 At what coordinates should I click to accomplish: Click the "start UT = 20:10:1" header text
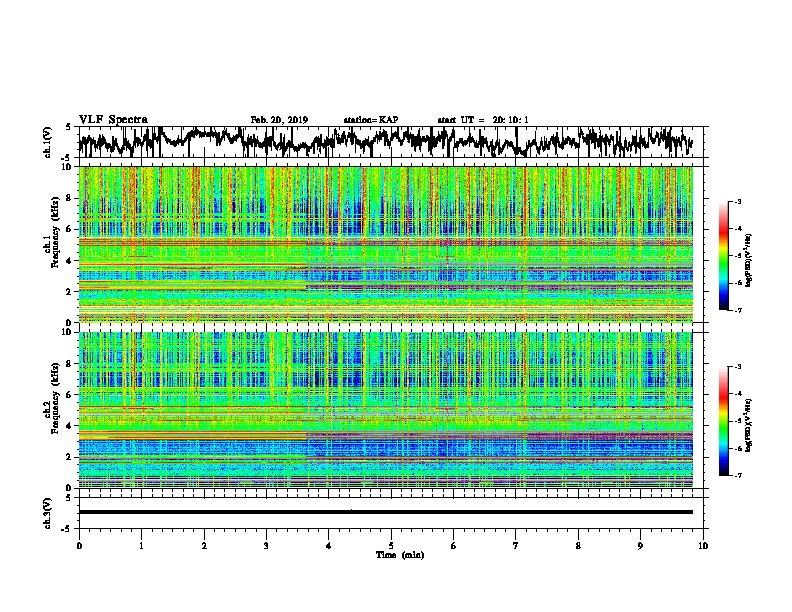[x=483, y=120]
